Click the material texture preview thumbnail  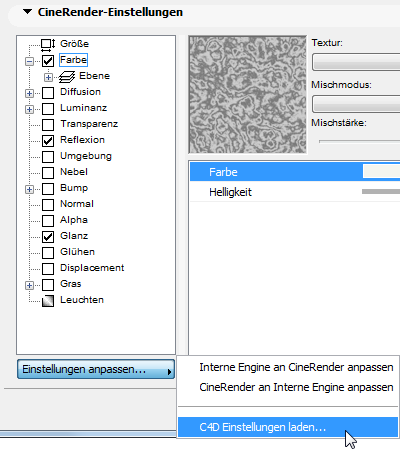tap(247, 95)
